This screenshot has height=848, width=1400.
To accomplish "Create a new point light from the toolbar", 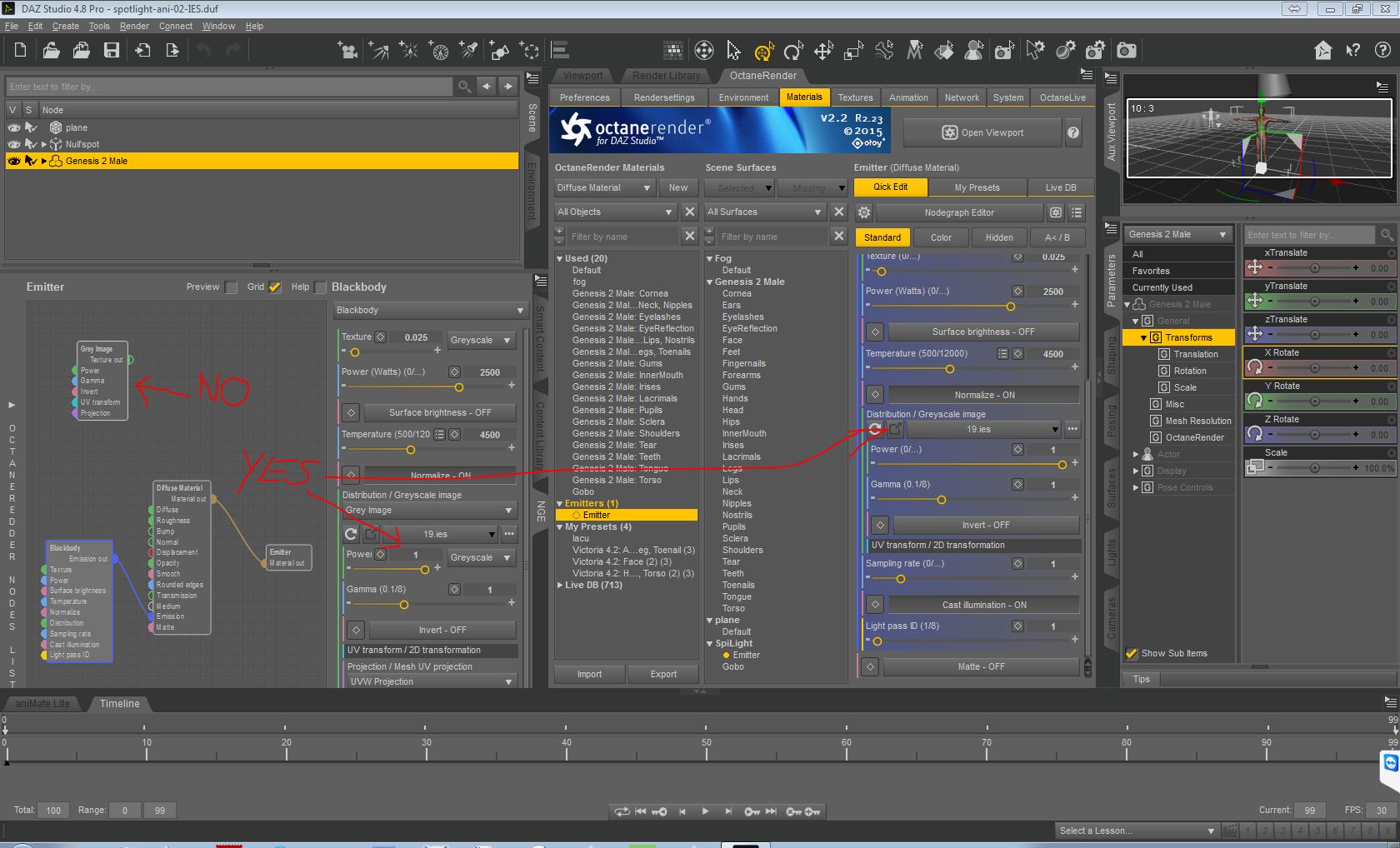I will point(409,51).
